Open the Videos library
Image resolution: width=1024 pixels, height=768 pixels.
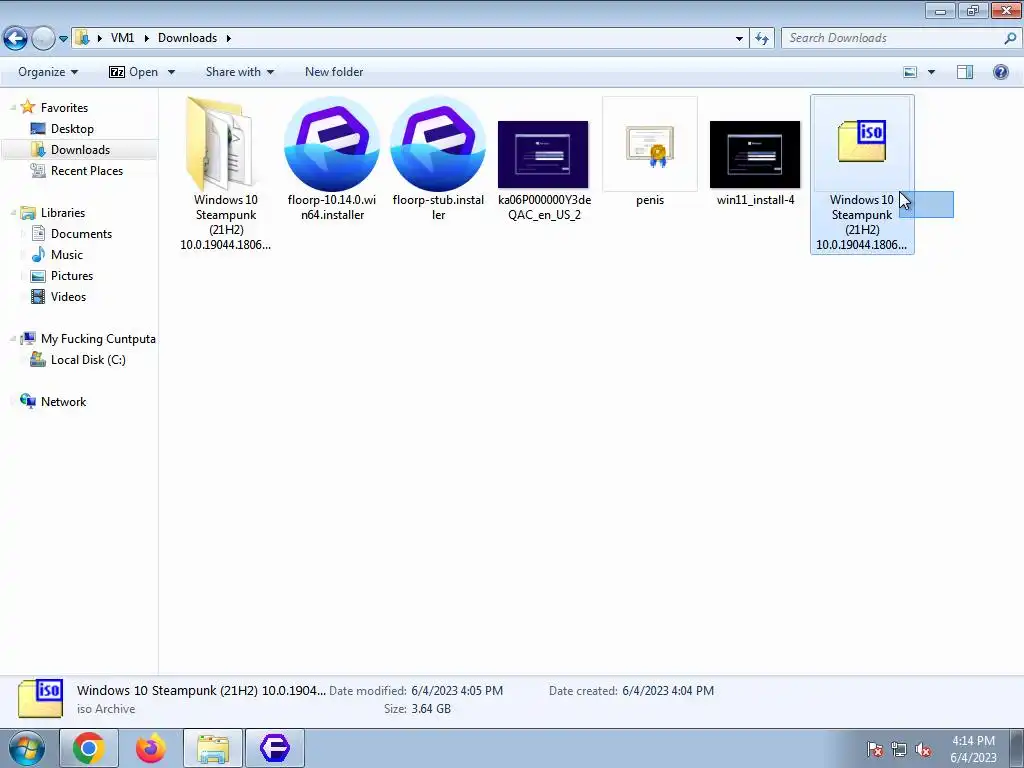point(68,296)
